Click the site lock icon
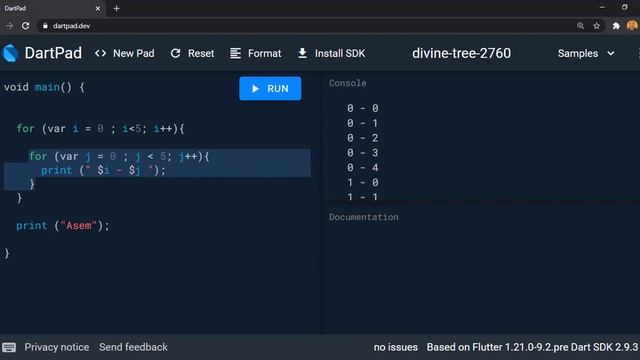The height and width of the screenshot is (360, 640). 45,26
